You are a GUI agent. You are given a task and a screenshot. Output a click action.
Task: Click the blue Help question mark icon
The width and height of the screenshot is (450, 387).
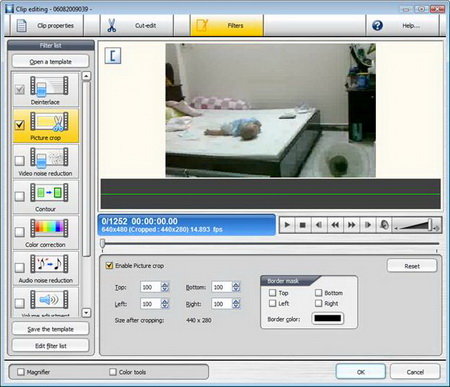377,25
